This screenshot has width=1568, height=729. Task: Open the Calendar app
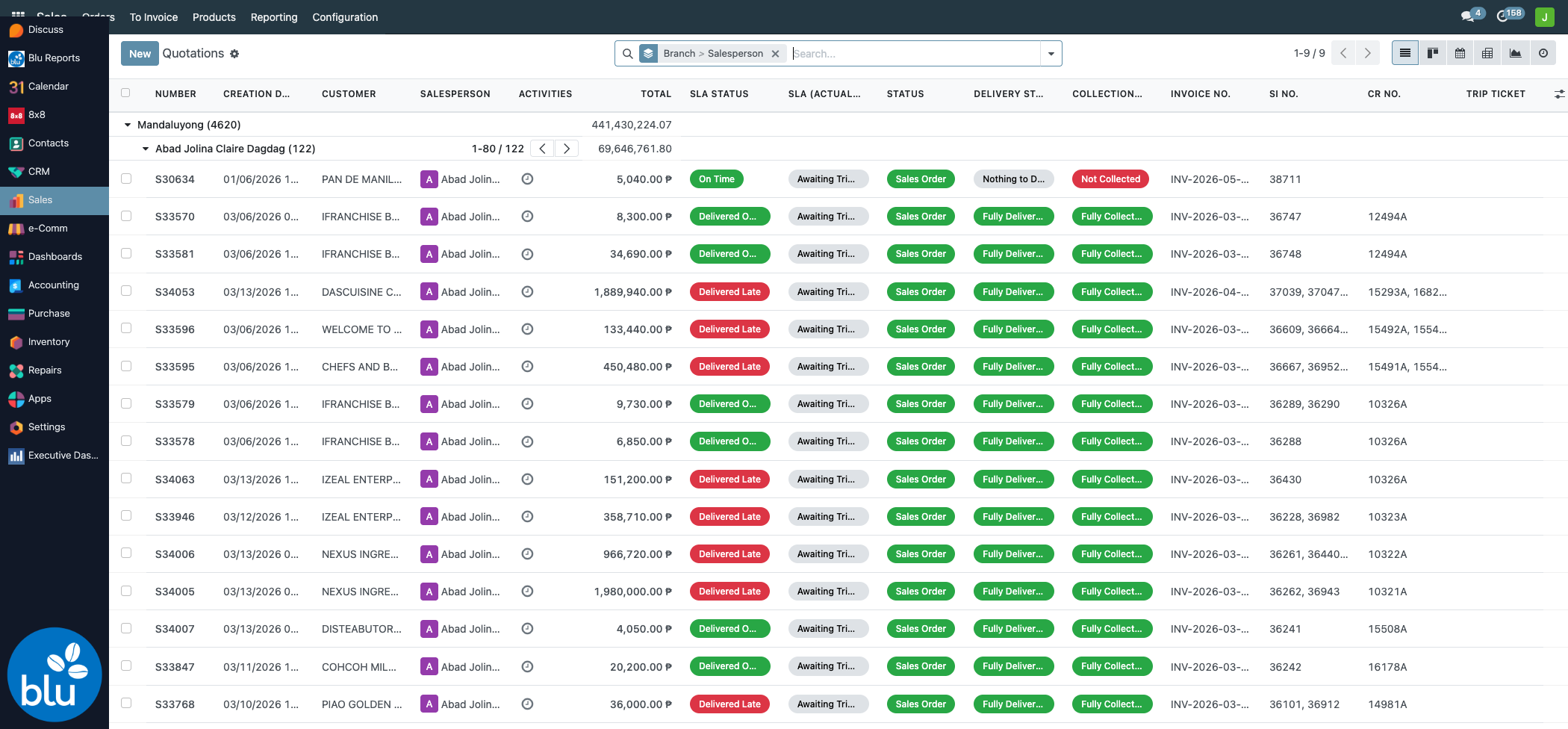55,87
